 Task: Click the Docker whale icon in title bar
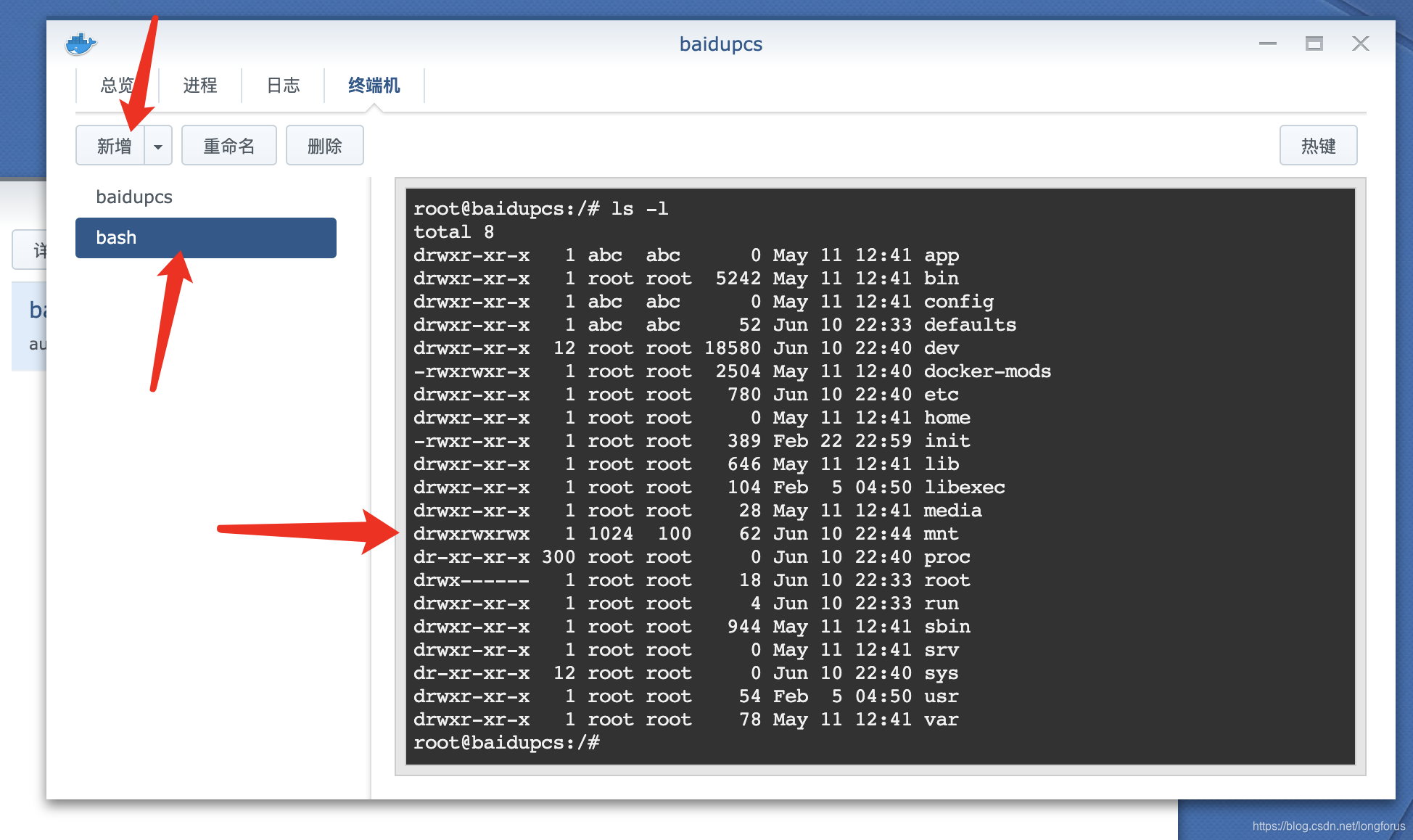[81, 44]
